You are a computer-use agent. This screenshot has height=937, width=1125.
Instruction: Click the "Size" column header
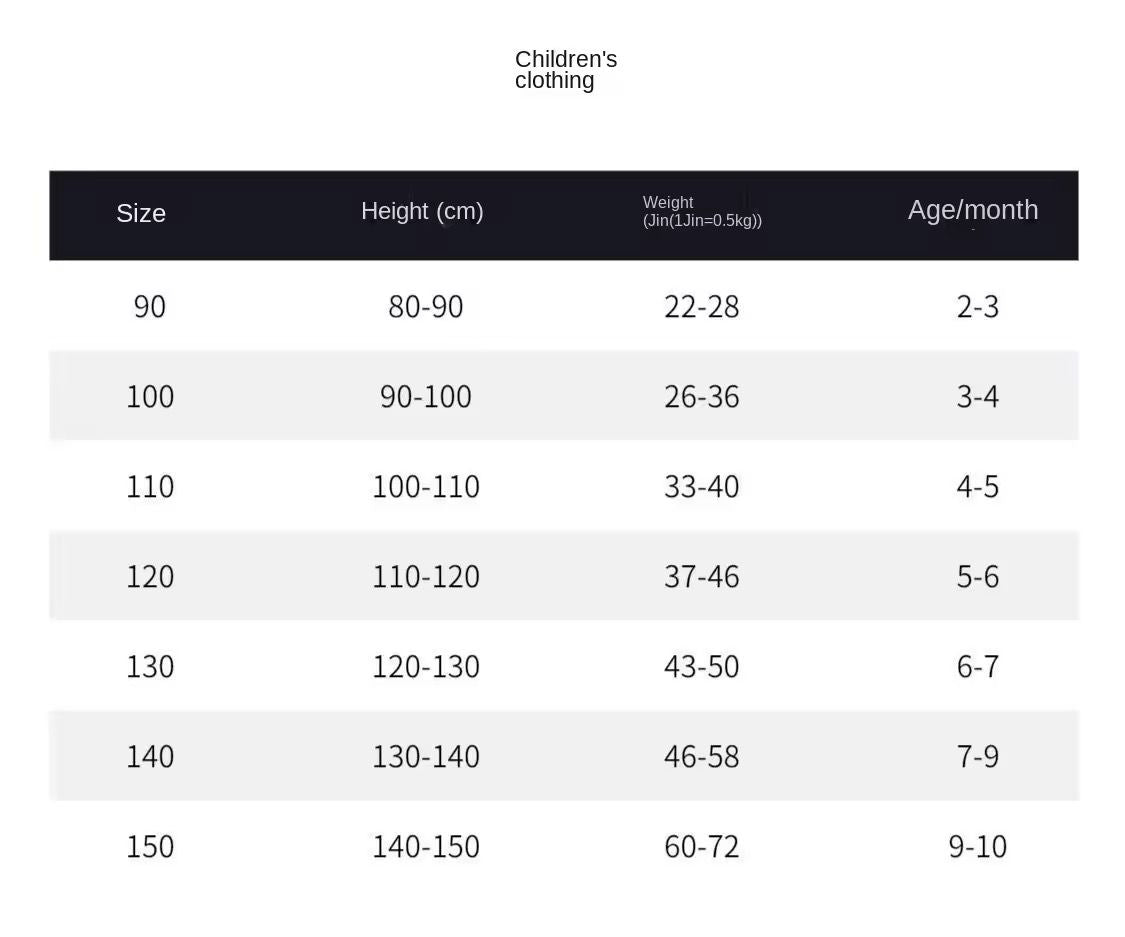141,213
